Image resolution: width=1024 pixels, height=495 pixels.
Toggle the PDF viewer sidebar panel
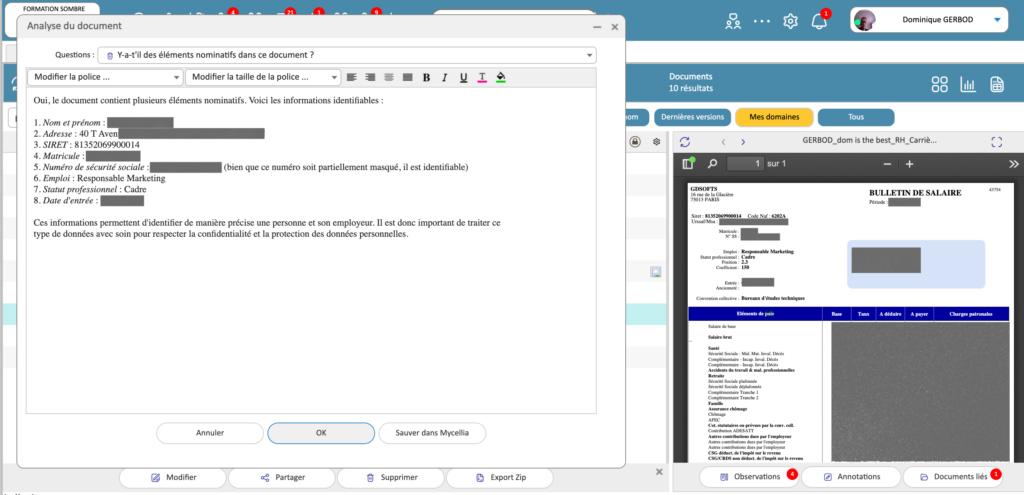point(688,163)
